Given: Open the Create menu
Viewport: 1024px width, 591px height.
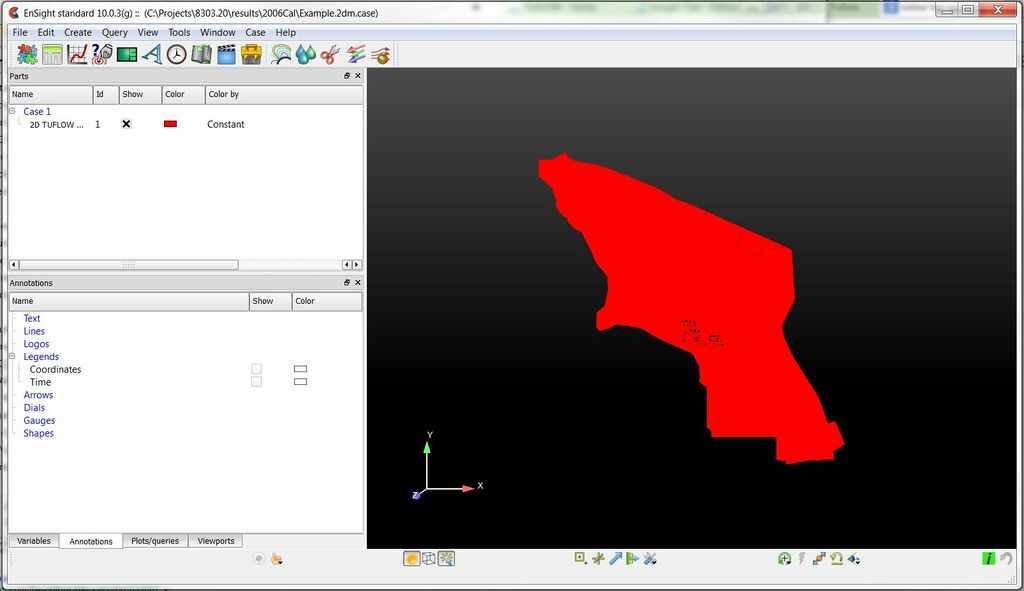Looking at the screenshot, I should point(78,32).
